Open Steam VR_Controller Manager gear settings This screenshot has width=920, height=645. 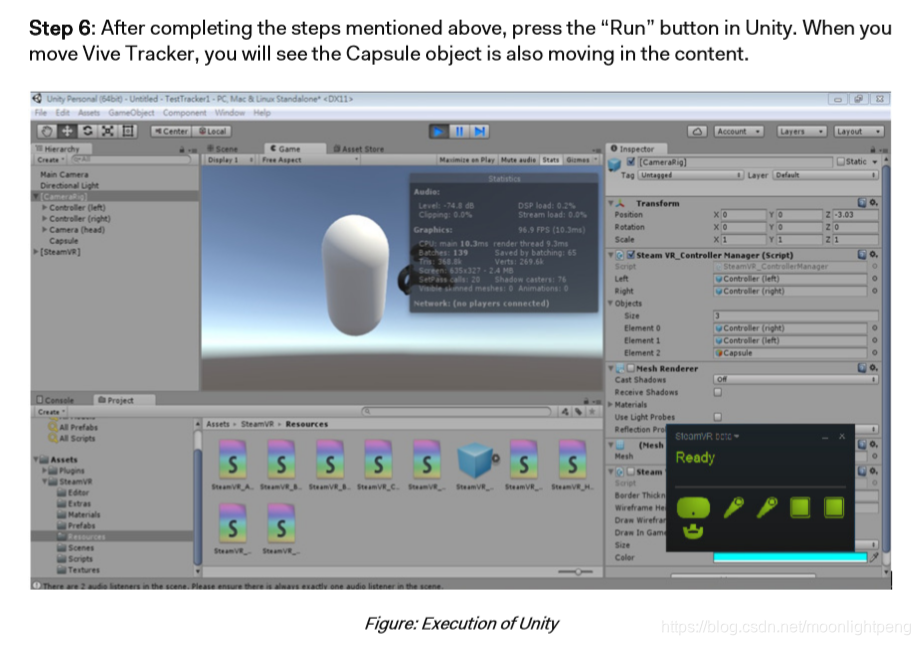pyautogui.click(x=874, y=255)
